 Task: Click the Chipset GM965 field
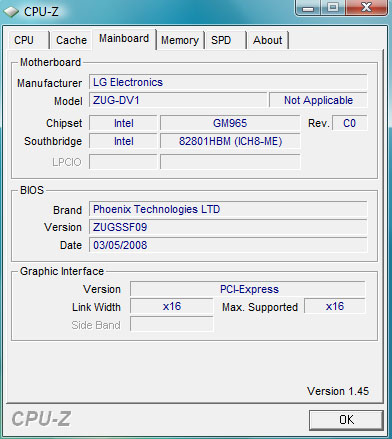tap(230, 123)
